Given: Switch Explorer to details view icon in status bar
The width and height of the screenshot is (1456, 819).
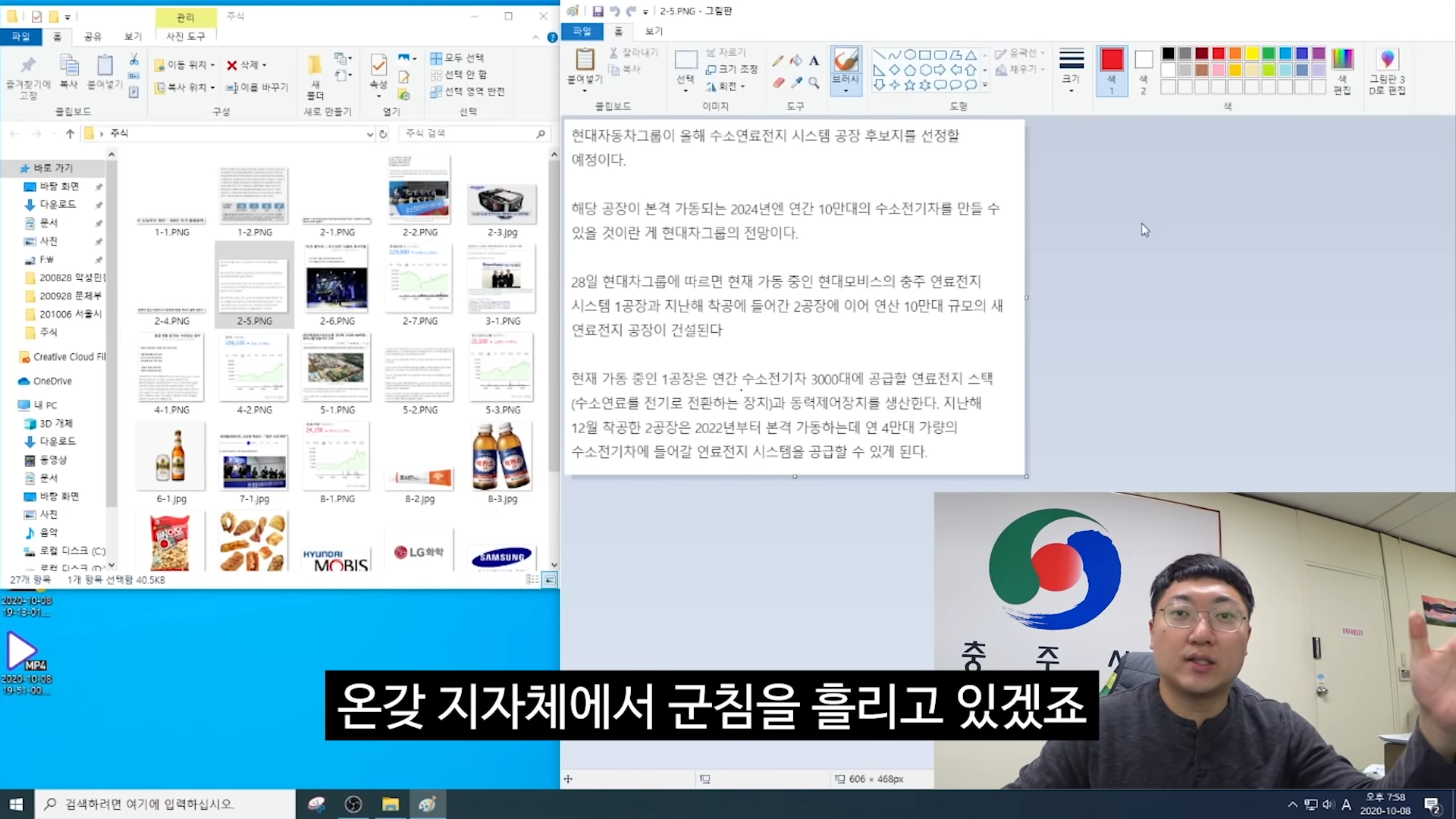Looking at the screenshot, I should 532,579.
